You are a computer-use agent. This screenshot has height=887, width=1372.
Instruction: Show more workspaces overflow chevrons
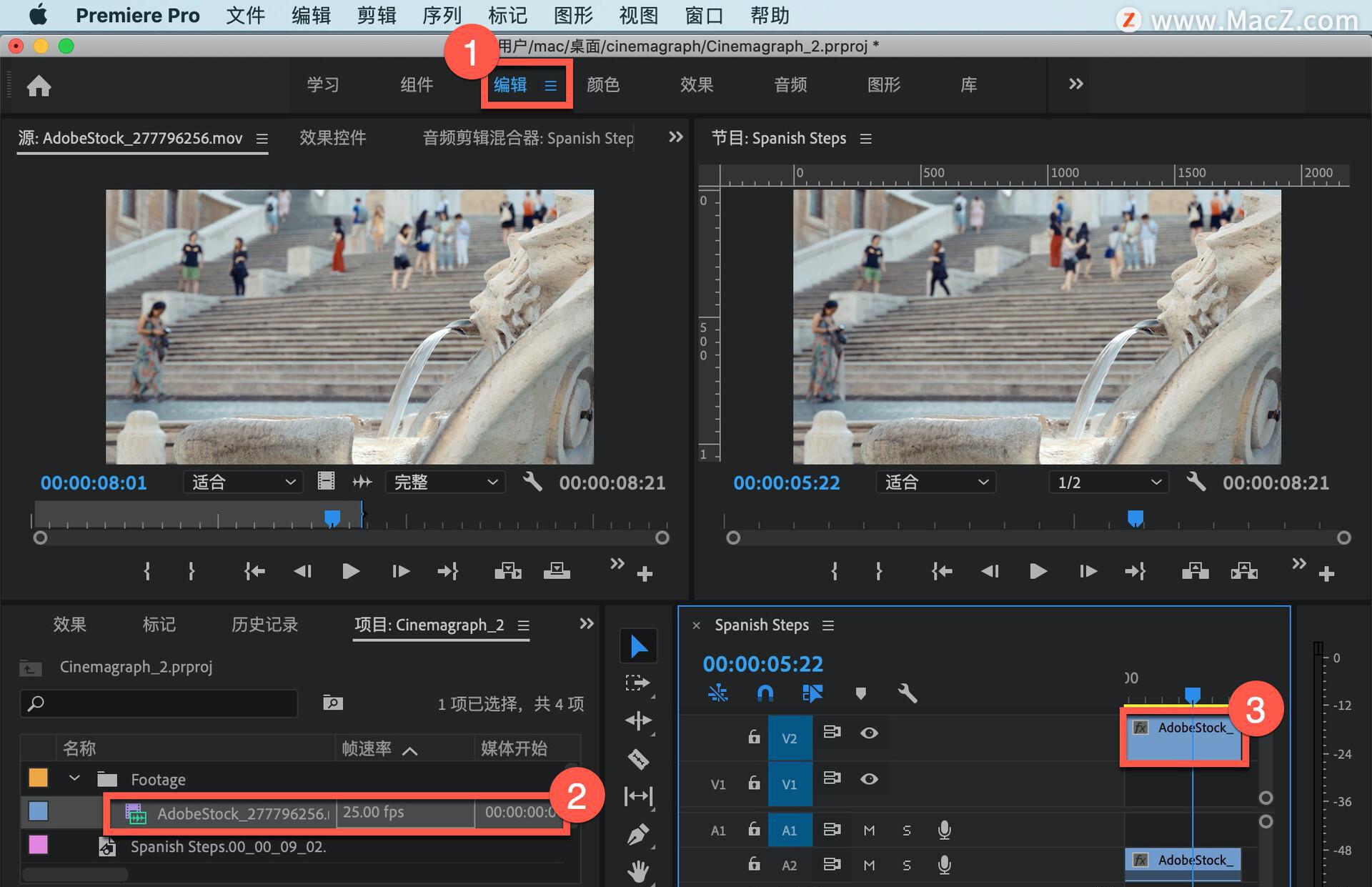[x=1075, y=84]
